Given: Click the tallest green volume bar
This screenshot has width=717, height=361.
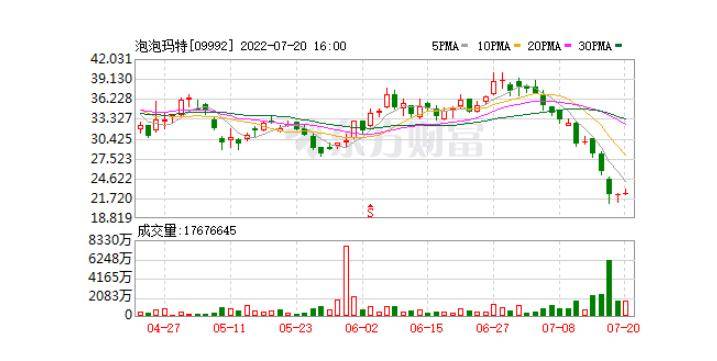Looking at the screenshot, I should pyautogui.click(x=609, y=288).
